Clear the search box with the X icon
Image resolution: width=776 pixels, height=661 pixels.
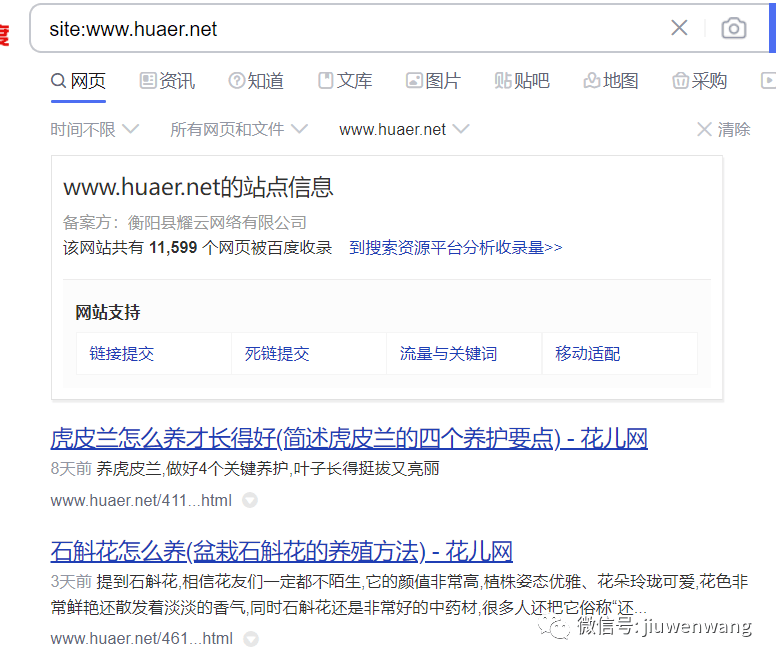tap(679, 28)
